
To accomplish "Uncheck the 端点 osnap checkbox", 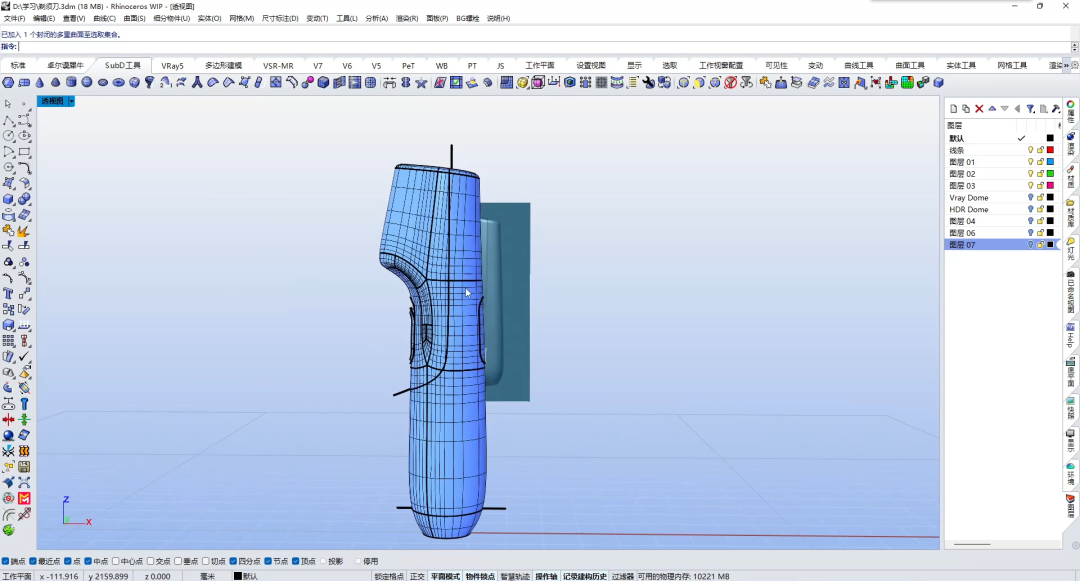I will pos(6,561).
